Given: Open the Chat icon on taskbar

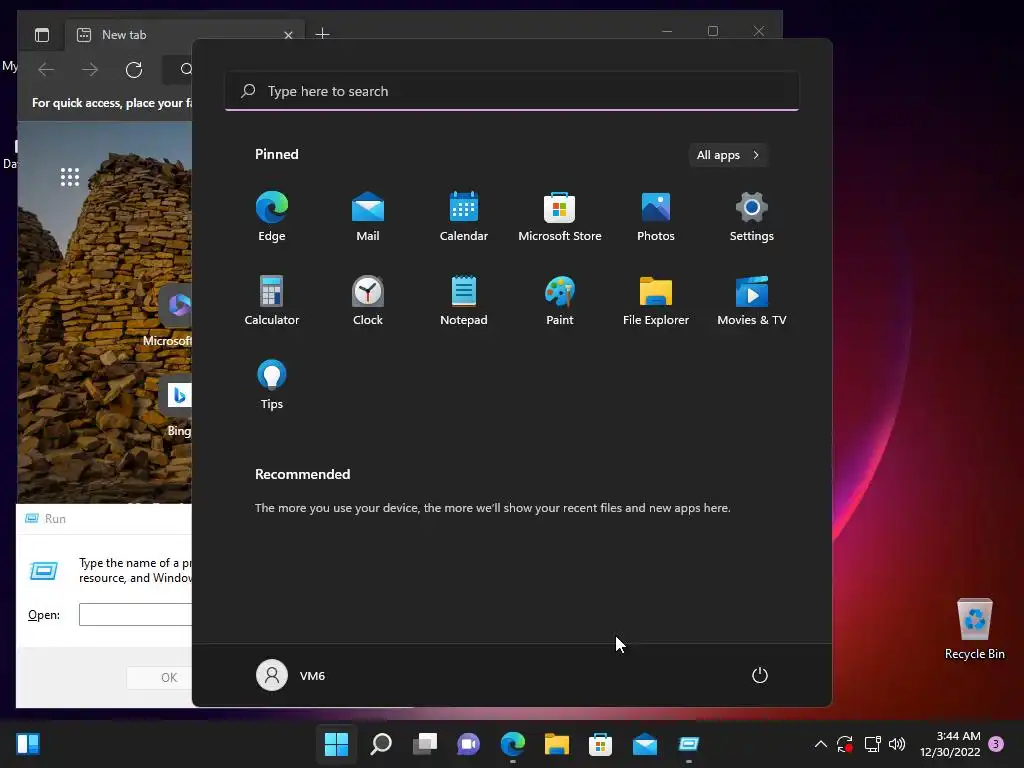Looking at the screenshot, I should pos(468,744).
